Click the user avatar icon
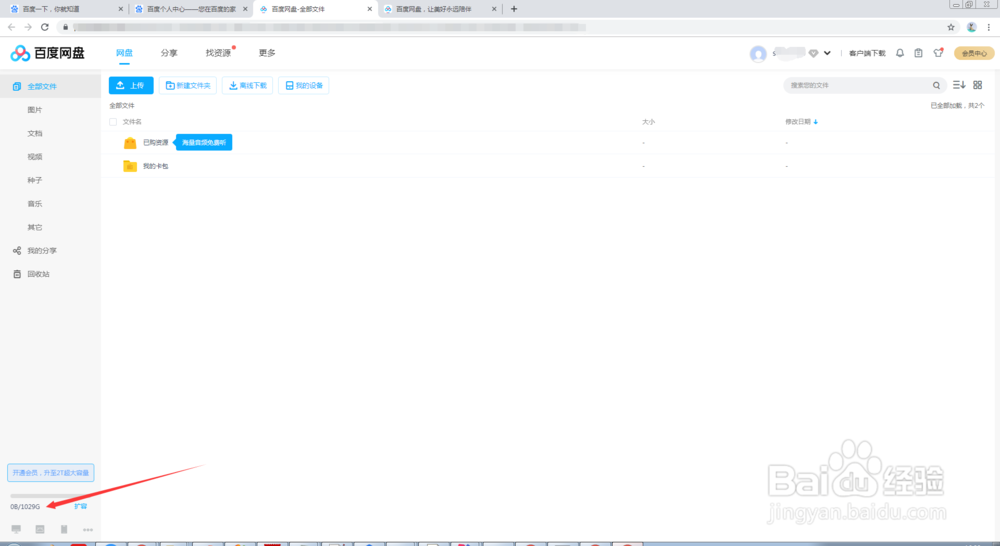 (758, 54)
